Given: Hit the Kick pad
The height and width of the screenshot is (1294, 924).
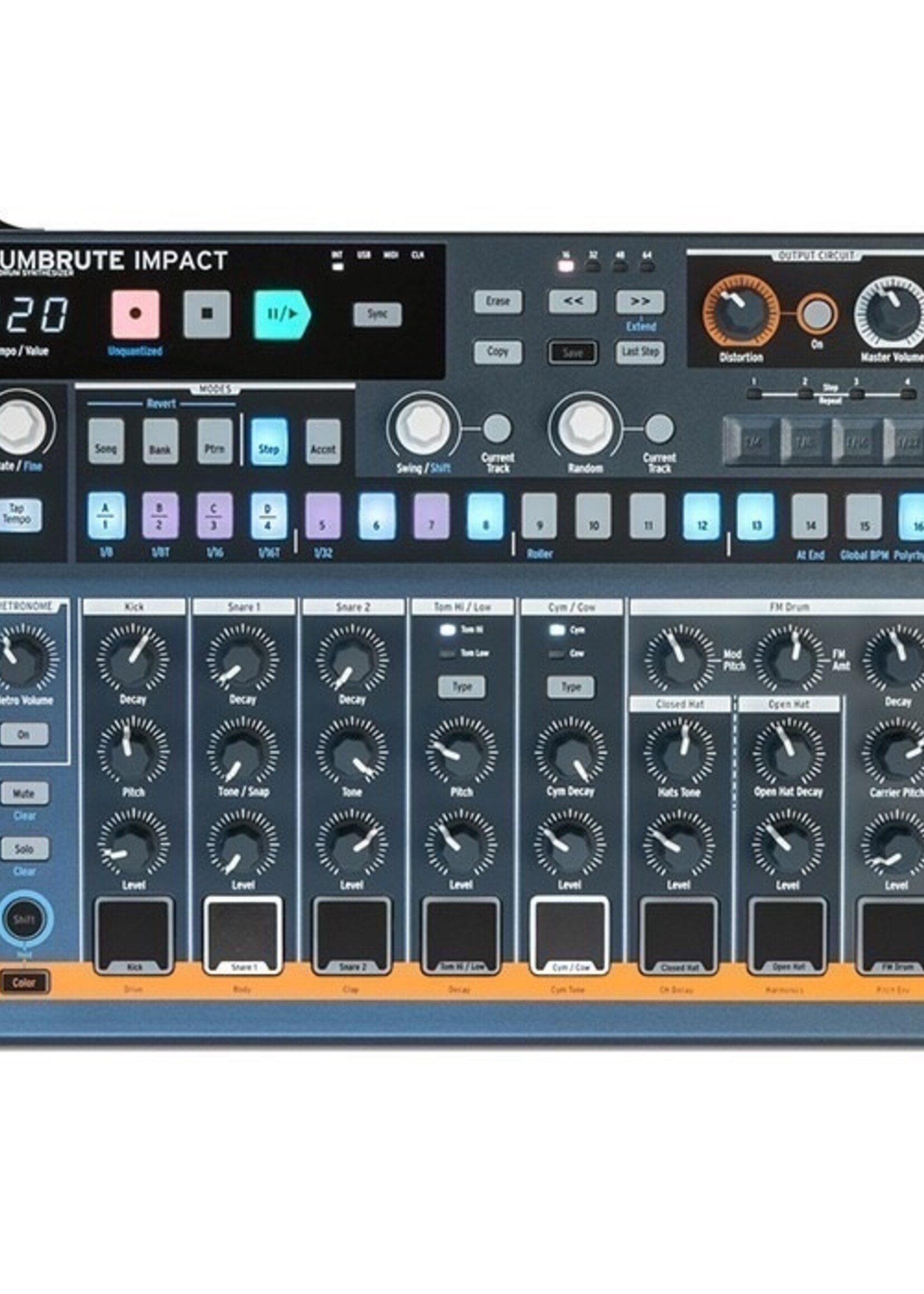Looking at the screenshot, I should click(134, 935).
